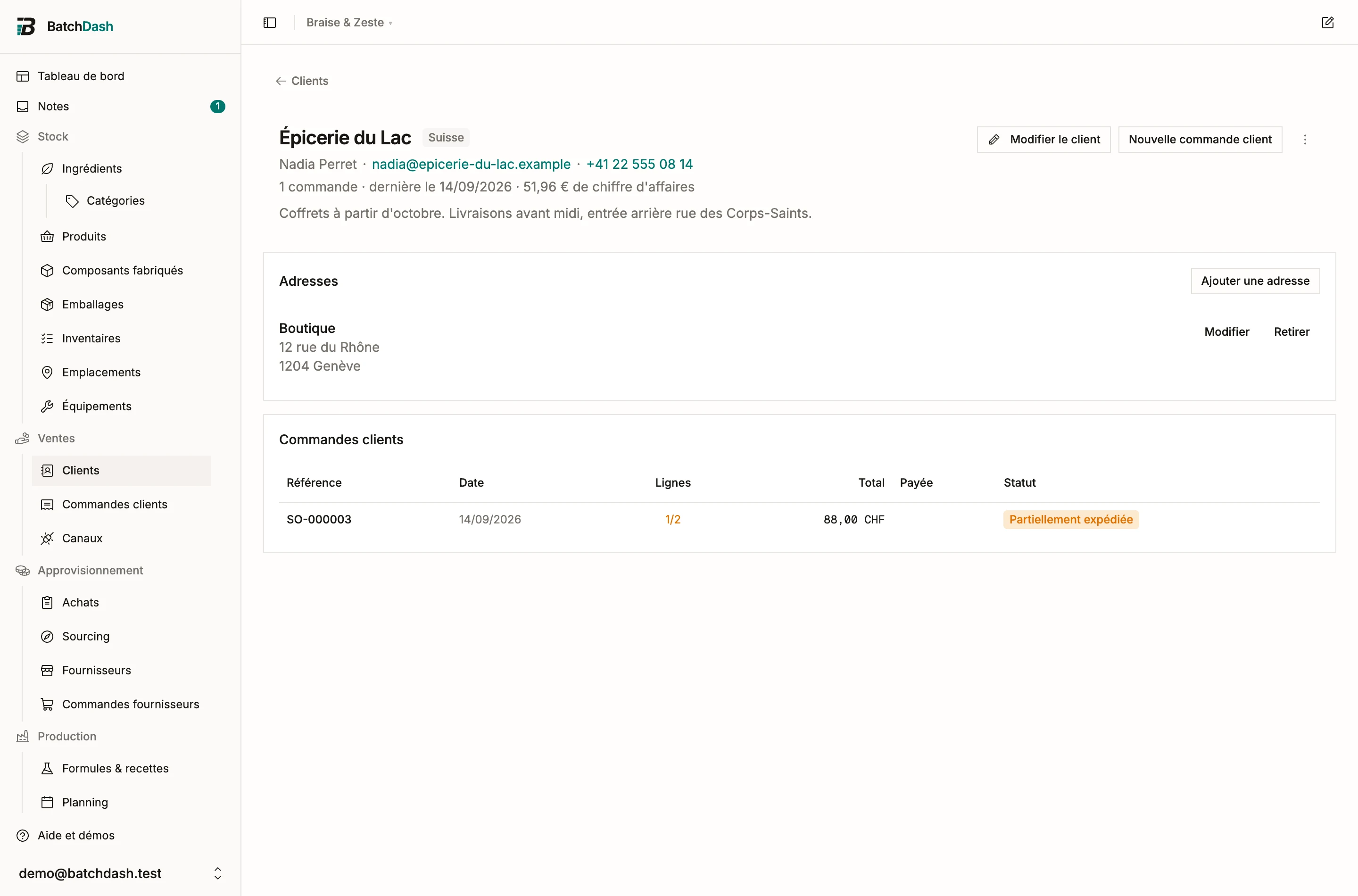Image resolution: width=1358 pixels, height=896 pixels.
Task: Click the Inventaires checklist icon
Action: point(48,339)
